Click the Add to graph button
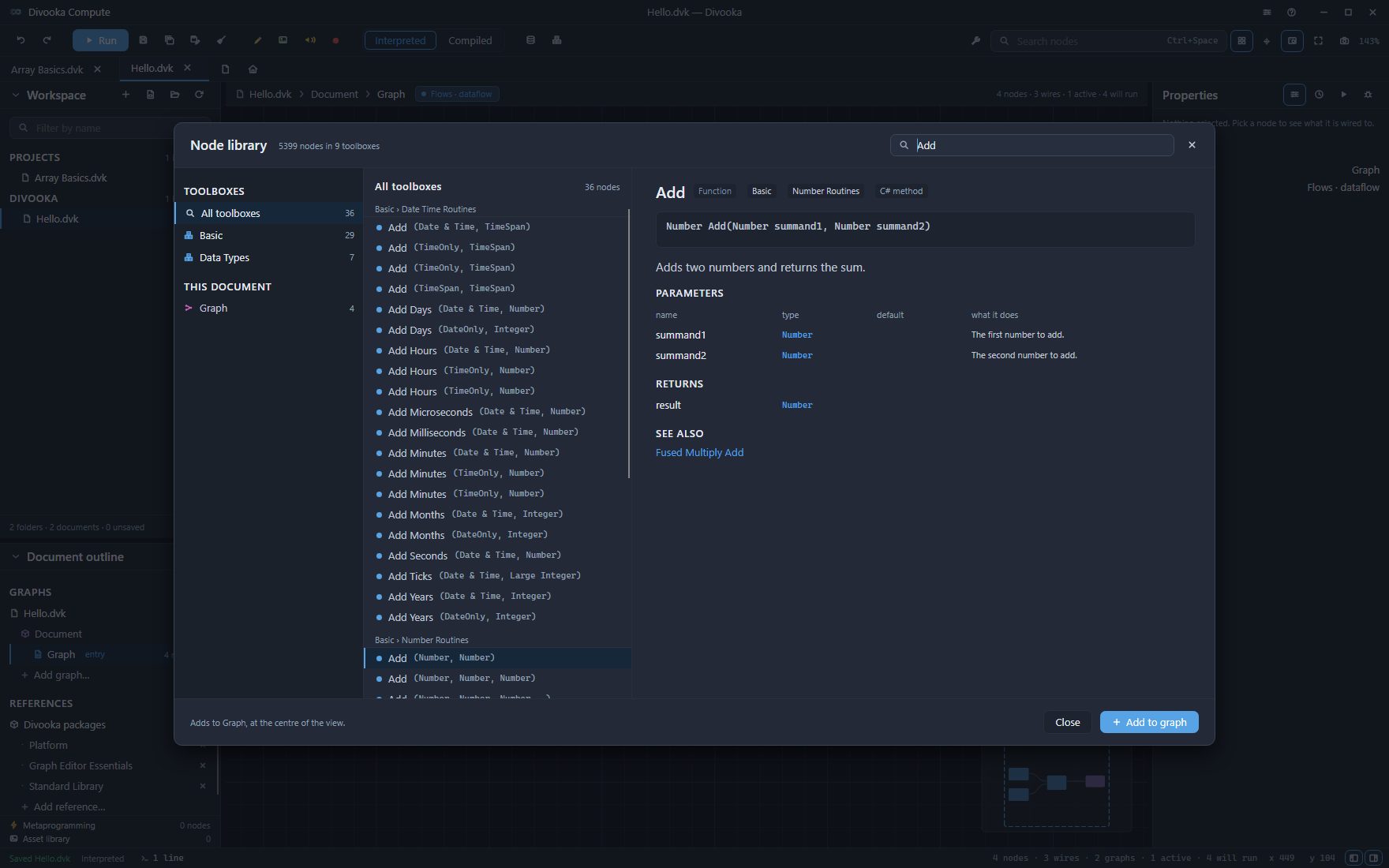Screen dimensions: 1389x868 tap(1149, 722)
